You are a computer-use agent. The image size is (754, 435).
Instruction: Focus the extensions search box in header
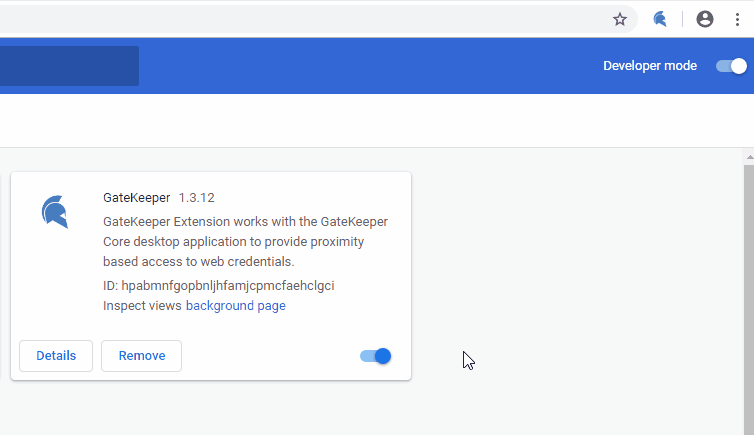pos(69,66)
